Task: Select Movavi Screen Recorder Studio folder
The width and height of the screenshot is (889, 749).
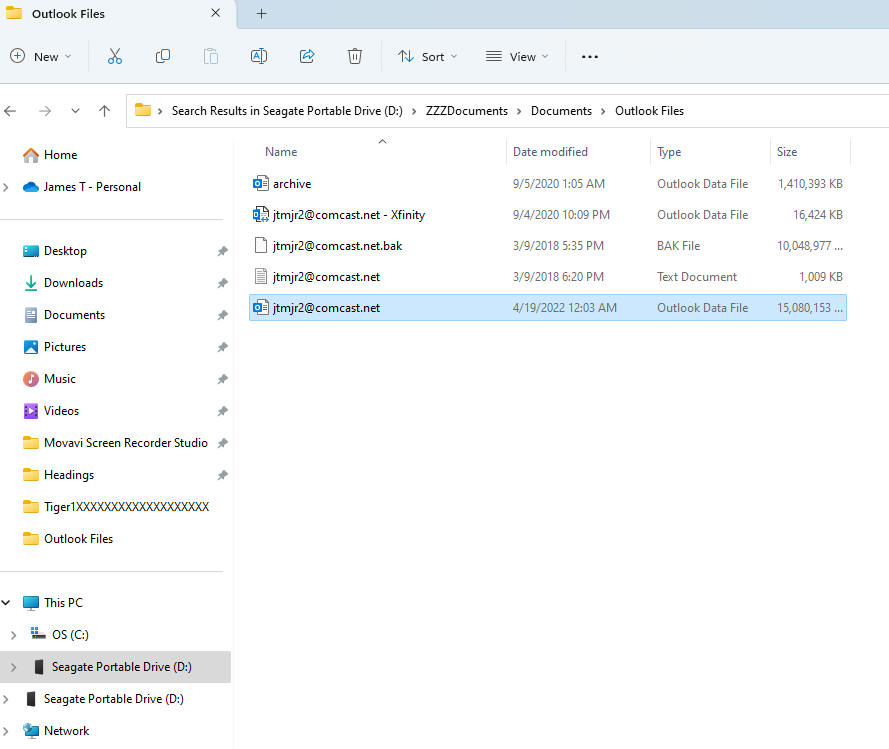Action: click(x=125, y=443)
